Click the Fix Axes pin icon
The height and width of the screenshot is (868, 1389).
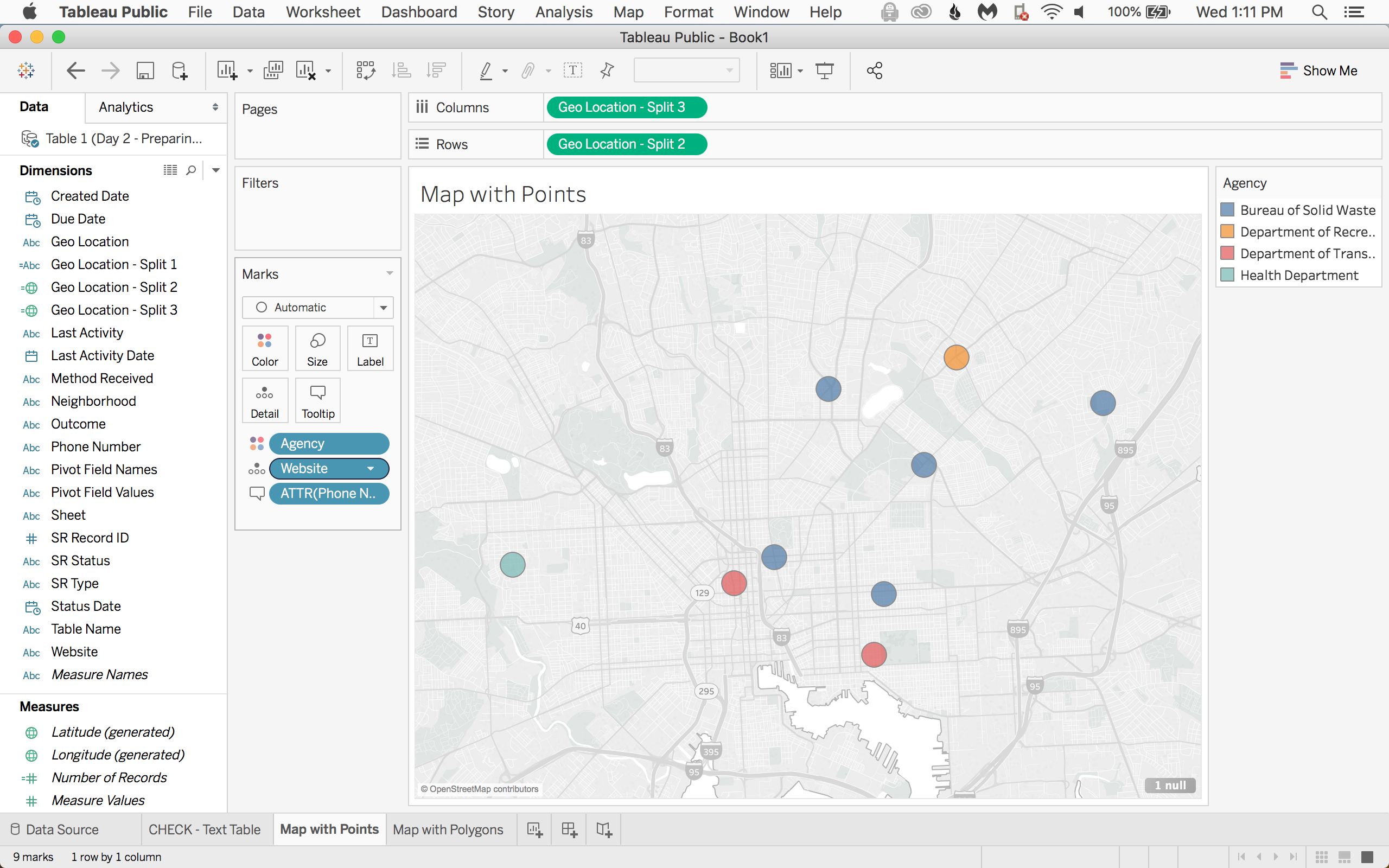[607, 71]
